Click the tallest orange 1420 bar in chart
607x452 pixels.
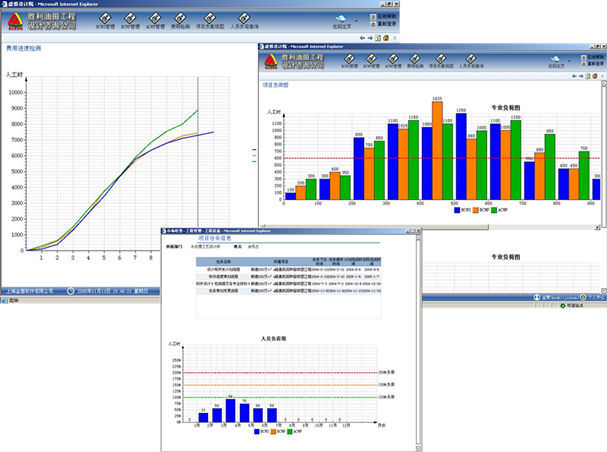(437, 150)
